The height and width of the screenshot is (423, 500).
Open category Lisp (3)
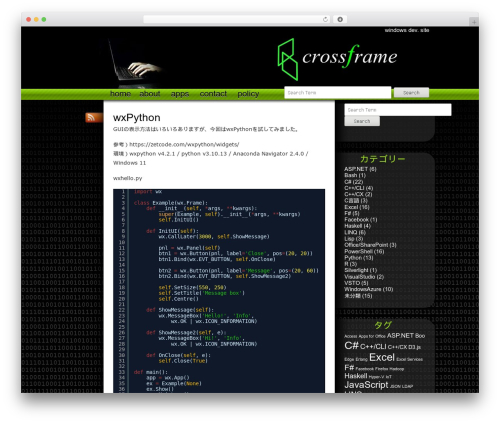point(354,239)
